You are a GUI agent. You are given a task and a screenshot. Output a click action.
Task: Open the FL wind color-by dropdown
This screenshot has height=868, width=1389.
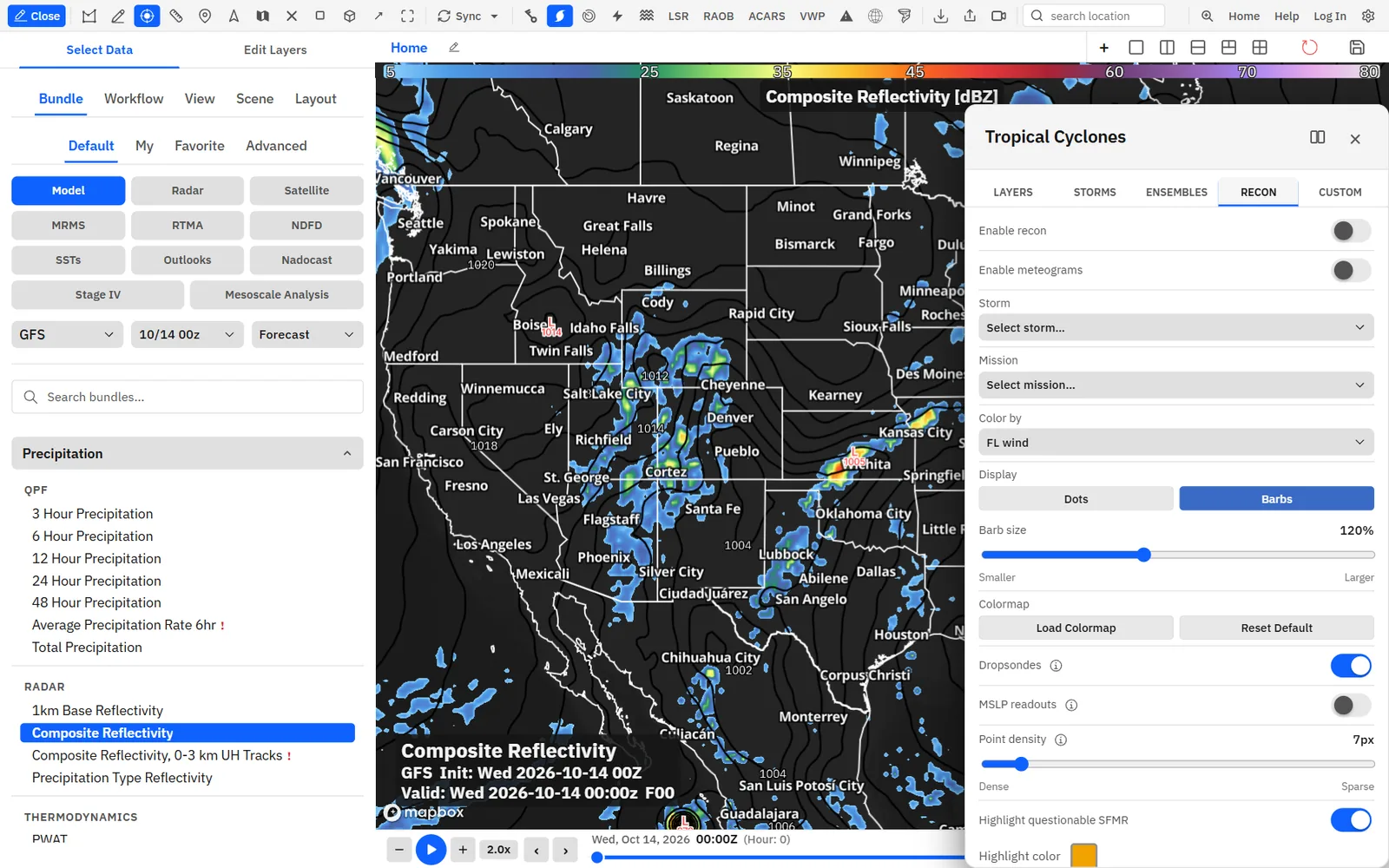coord(1176,443)
